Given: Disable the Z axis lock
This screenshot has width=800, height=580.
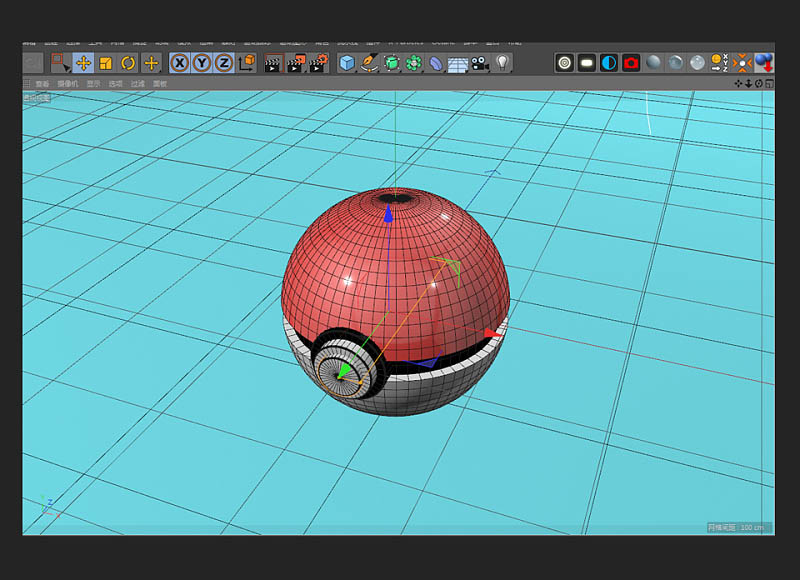Looking at the screenshot, I should click(x=223, y=63).
